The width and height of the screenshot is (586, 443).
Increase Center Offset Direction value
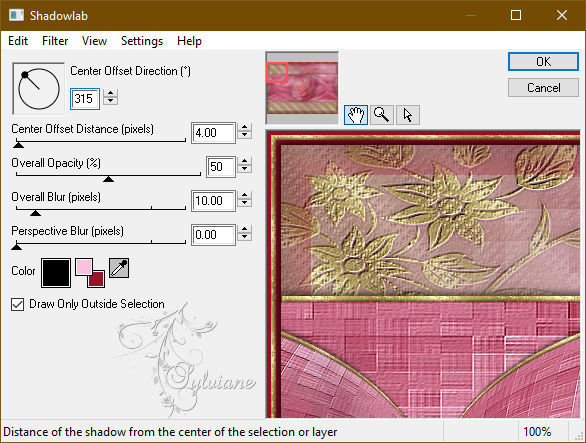(x=111, y=93)
